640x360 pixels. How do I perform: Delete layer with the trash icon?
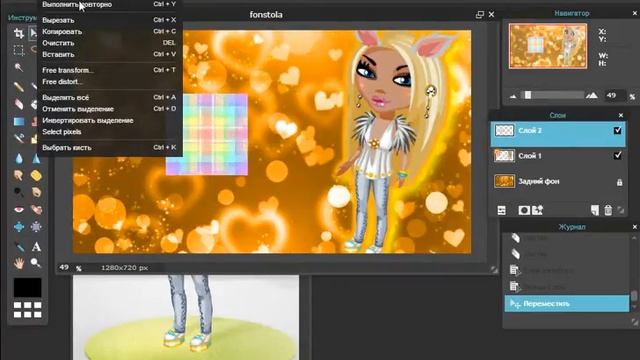tap(608, 210)
